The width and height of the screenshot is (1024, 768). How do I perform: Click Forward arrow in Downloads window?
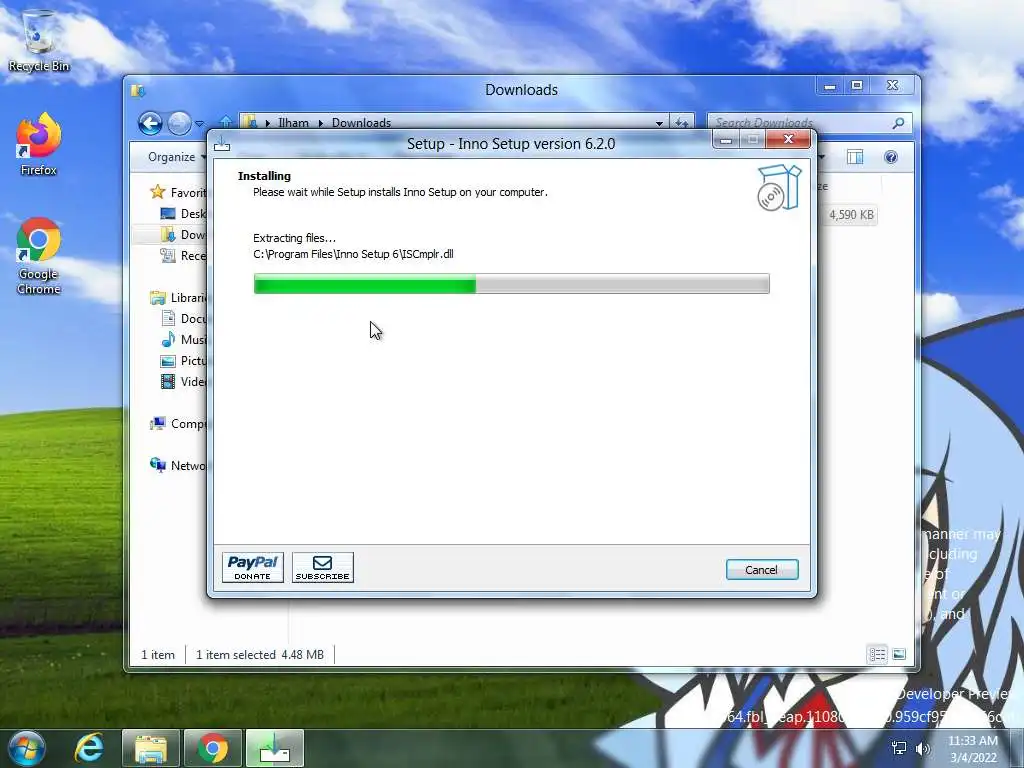click(179, 123)
